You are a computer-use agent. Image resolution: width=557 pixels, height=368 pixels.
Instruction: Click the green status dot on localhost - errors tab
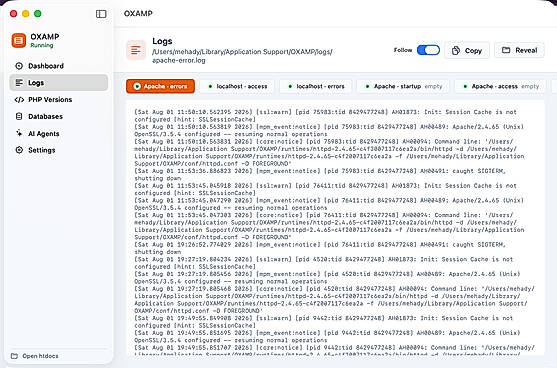click(x=290, y=86)
